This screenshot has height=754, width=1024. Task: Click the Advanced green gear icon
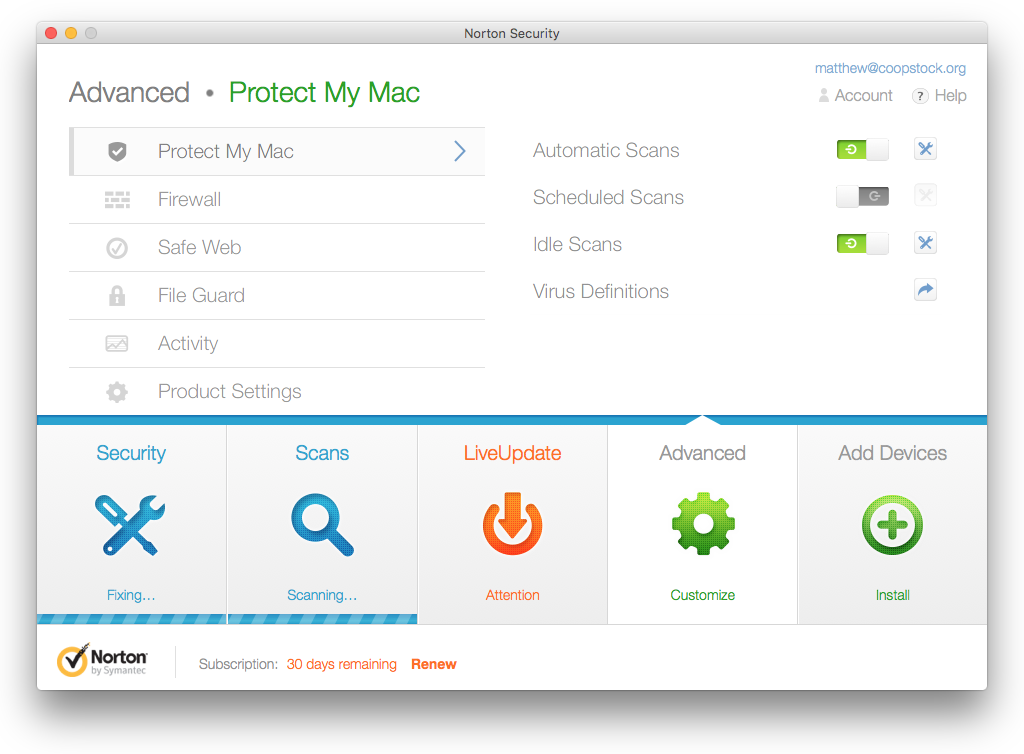click(703, 524)
